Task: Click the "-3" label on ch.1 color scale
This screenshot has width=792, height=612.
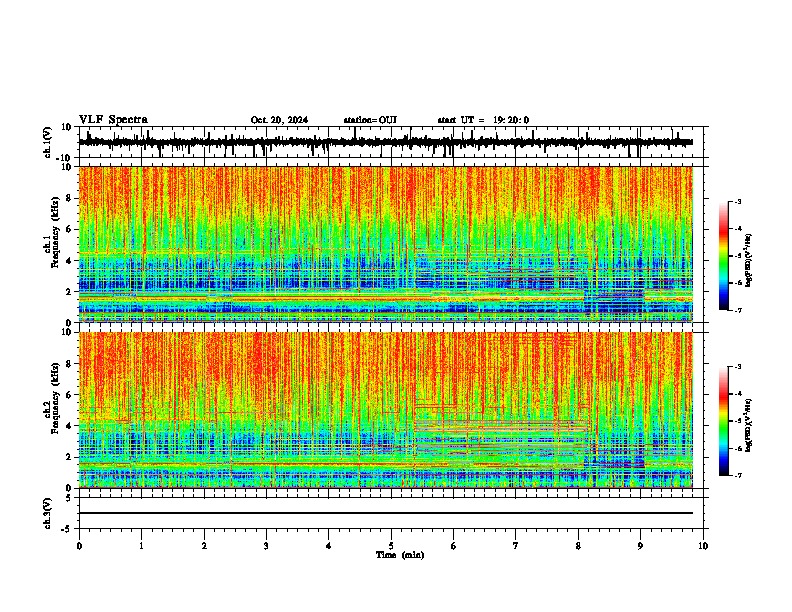Action: click(738, 202)
